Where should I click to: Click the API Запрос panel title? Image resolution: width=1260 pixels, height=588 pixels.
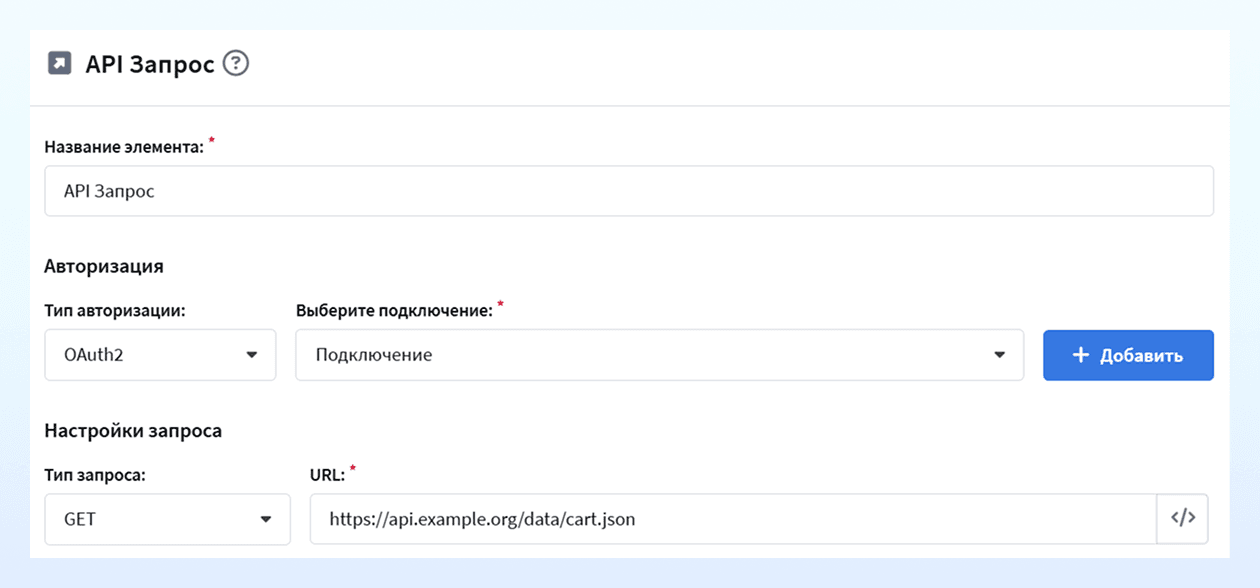tap(150, 64)
